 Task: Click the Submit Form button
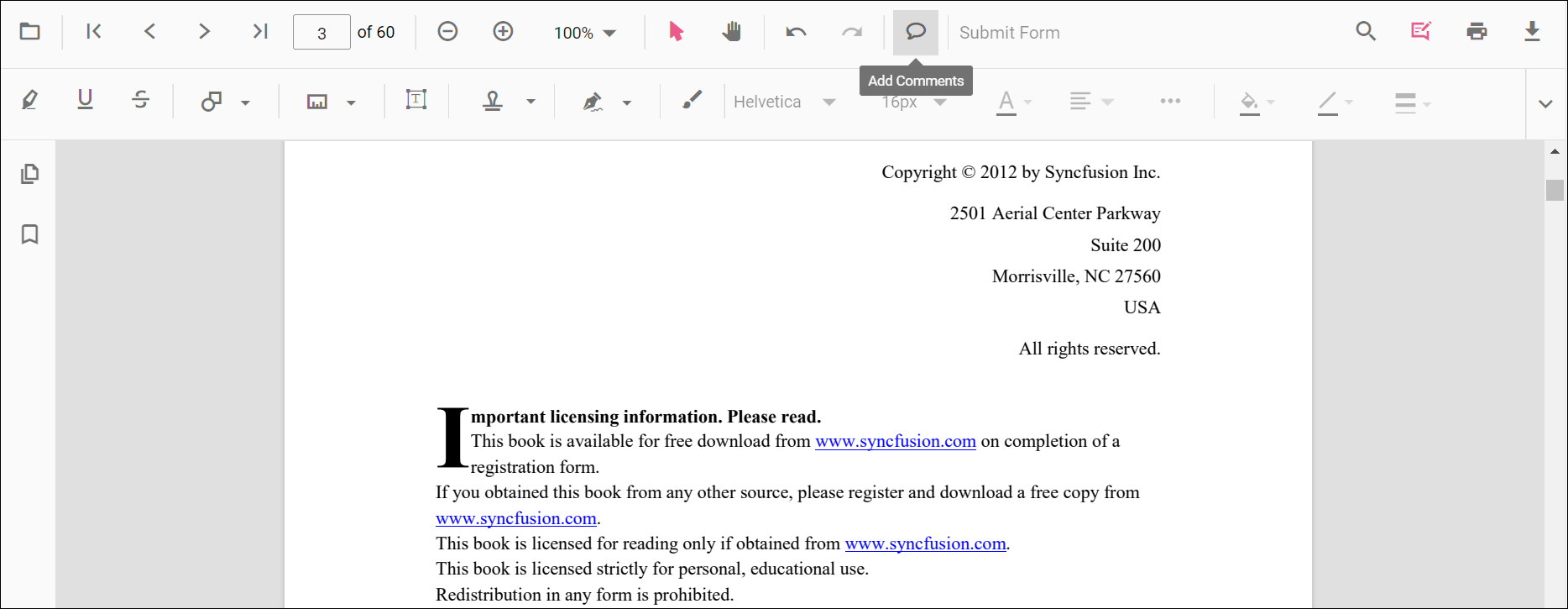[x=1009, y=33]
